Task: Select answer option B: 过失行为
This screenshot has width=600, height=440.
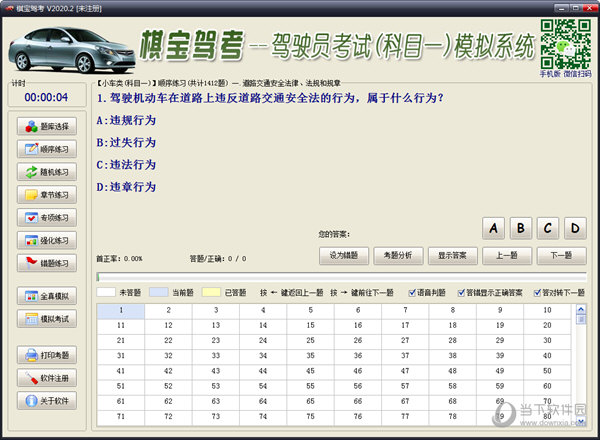Action: [x=126, y=142]
